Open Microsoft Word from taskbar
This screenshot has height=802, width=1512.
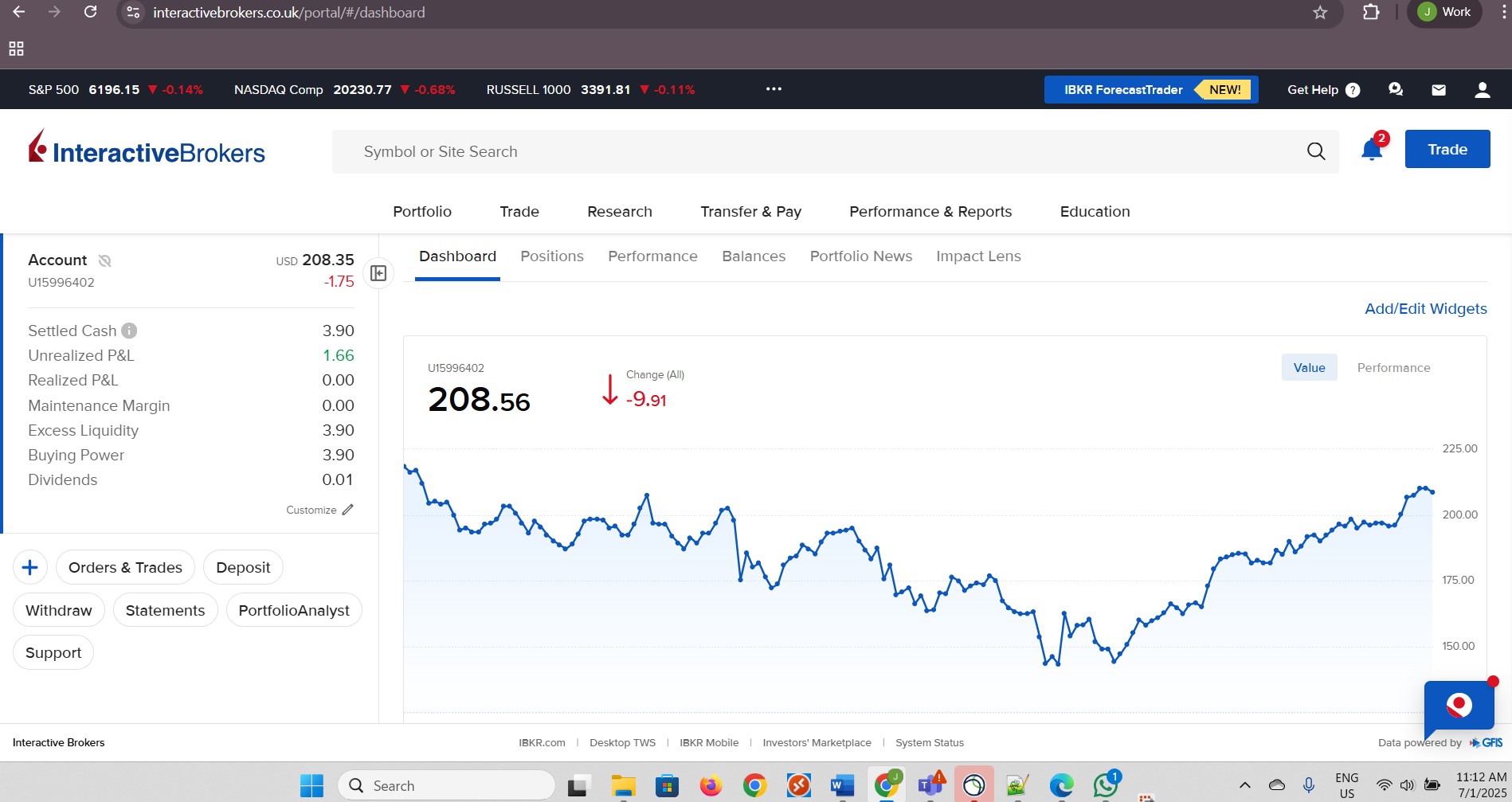coord(842,785)
